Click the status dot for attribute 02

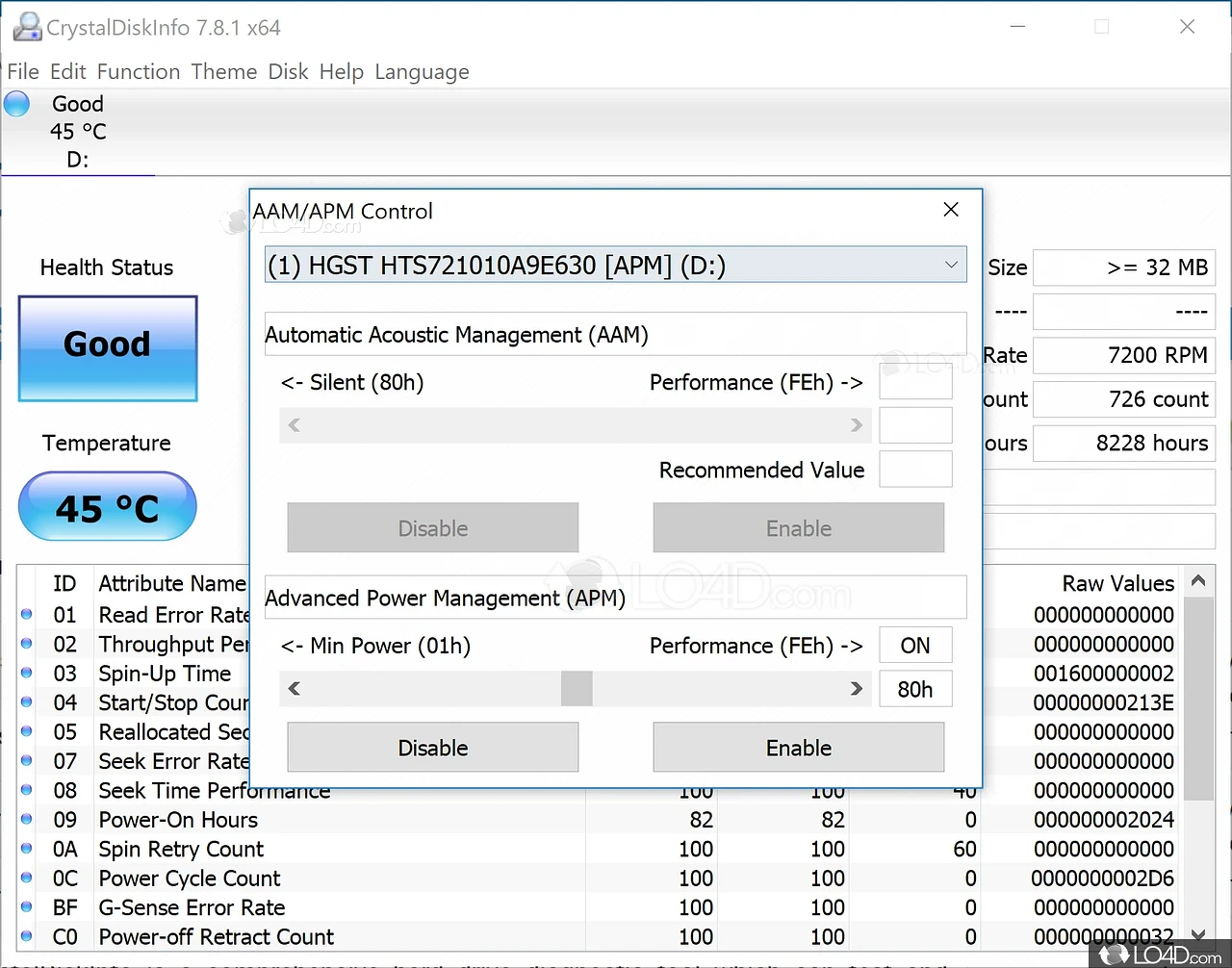coord(27,644)
